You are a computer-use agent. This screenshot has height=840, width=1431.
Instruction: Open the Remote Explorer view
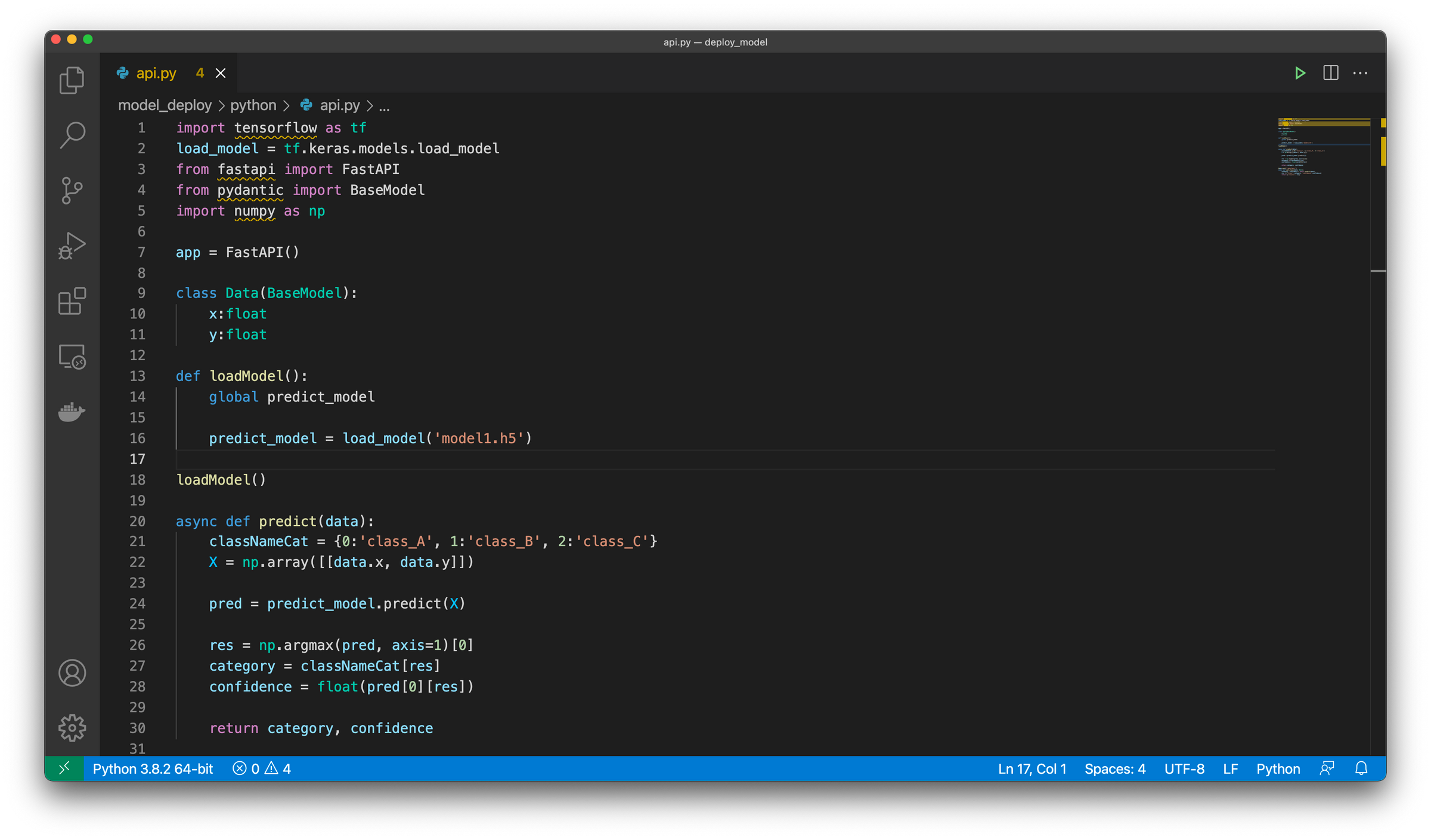click(72, 357)
